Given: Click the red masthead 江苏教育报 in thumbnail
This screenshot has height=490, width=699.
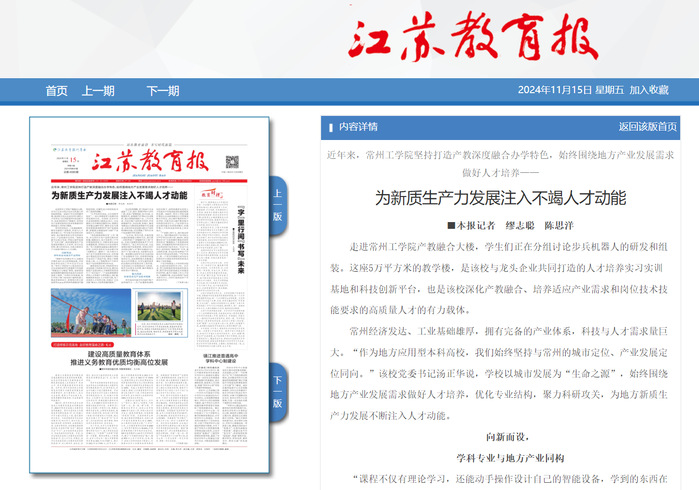Looking at the screenshot, I should click(x=150, y=161).
